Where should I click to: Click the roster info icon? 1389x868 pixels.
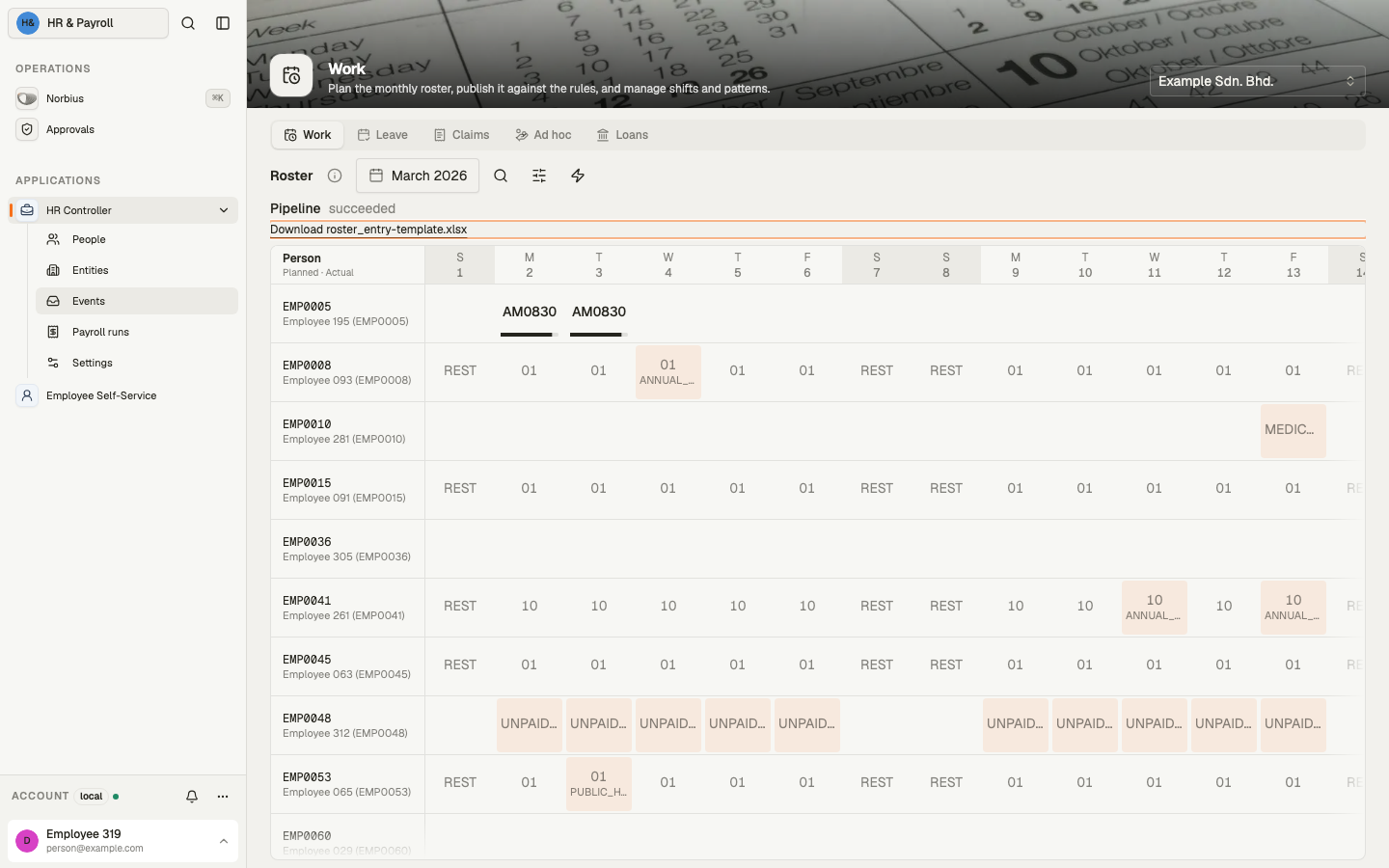(335, 176)
